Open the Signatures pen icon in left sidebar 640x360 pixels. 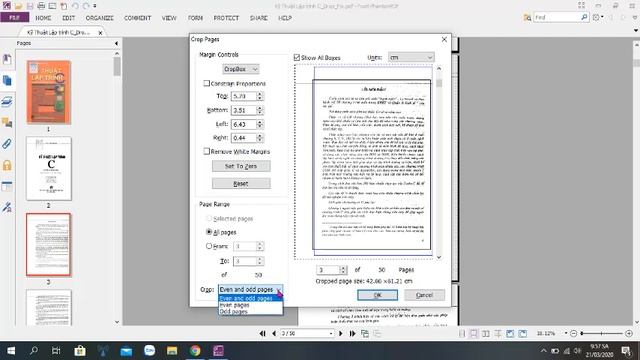7,207
